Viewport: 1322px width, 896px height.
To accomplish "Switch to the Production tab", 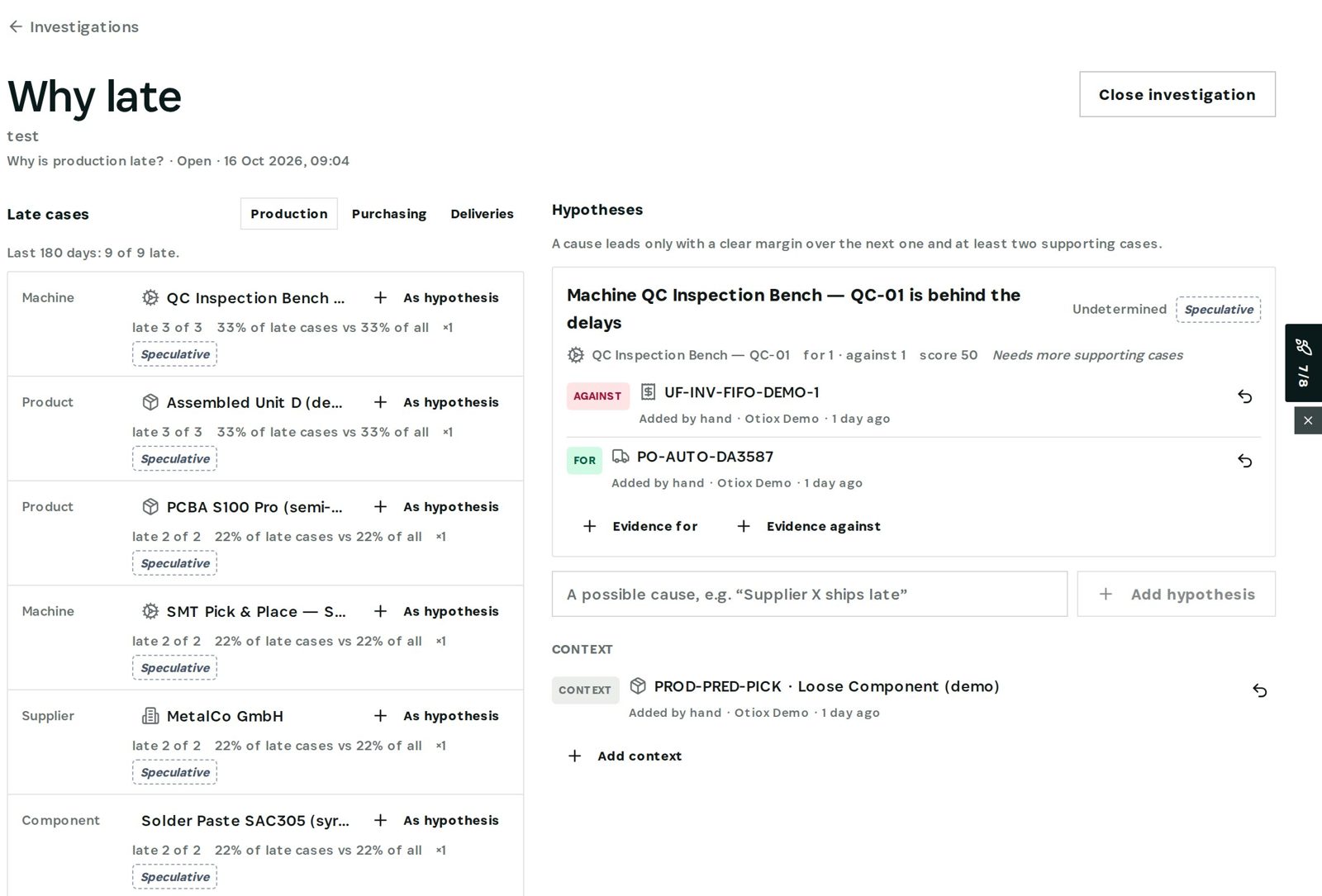I will coord(288,214).
